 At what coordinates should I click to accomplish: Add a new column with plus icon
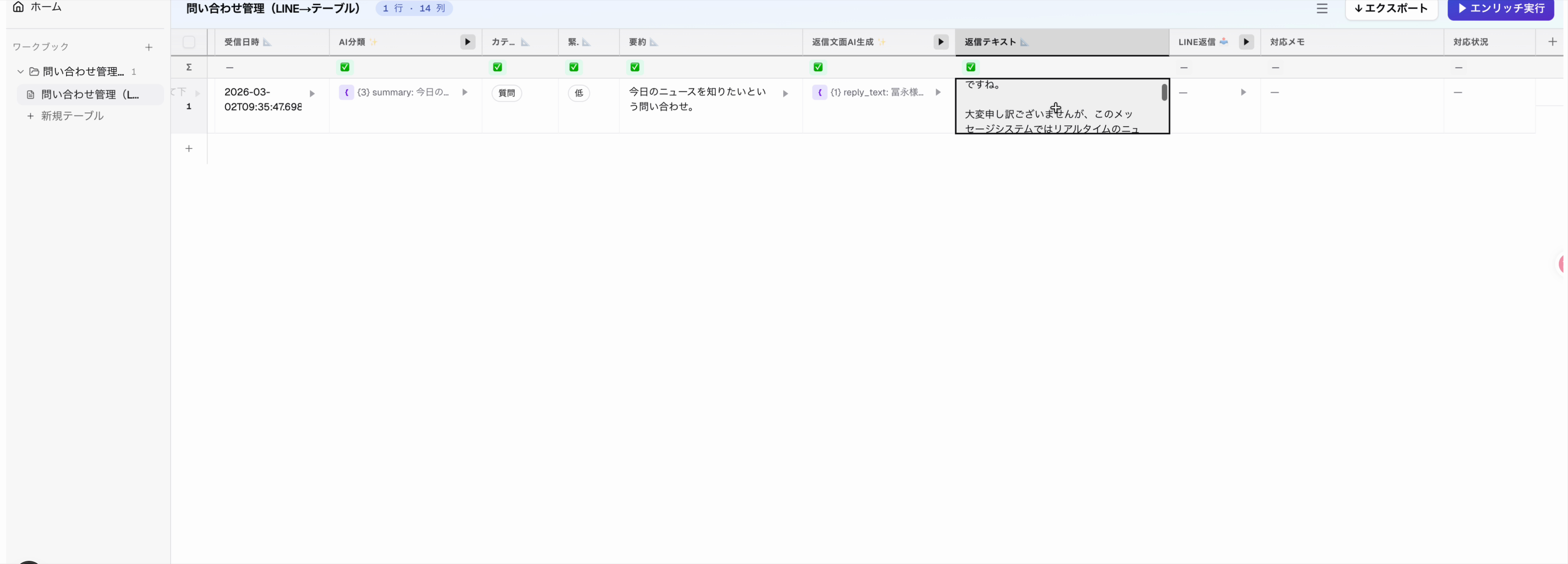(x=1552, y=42)
